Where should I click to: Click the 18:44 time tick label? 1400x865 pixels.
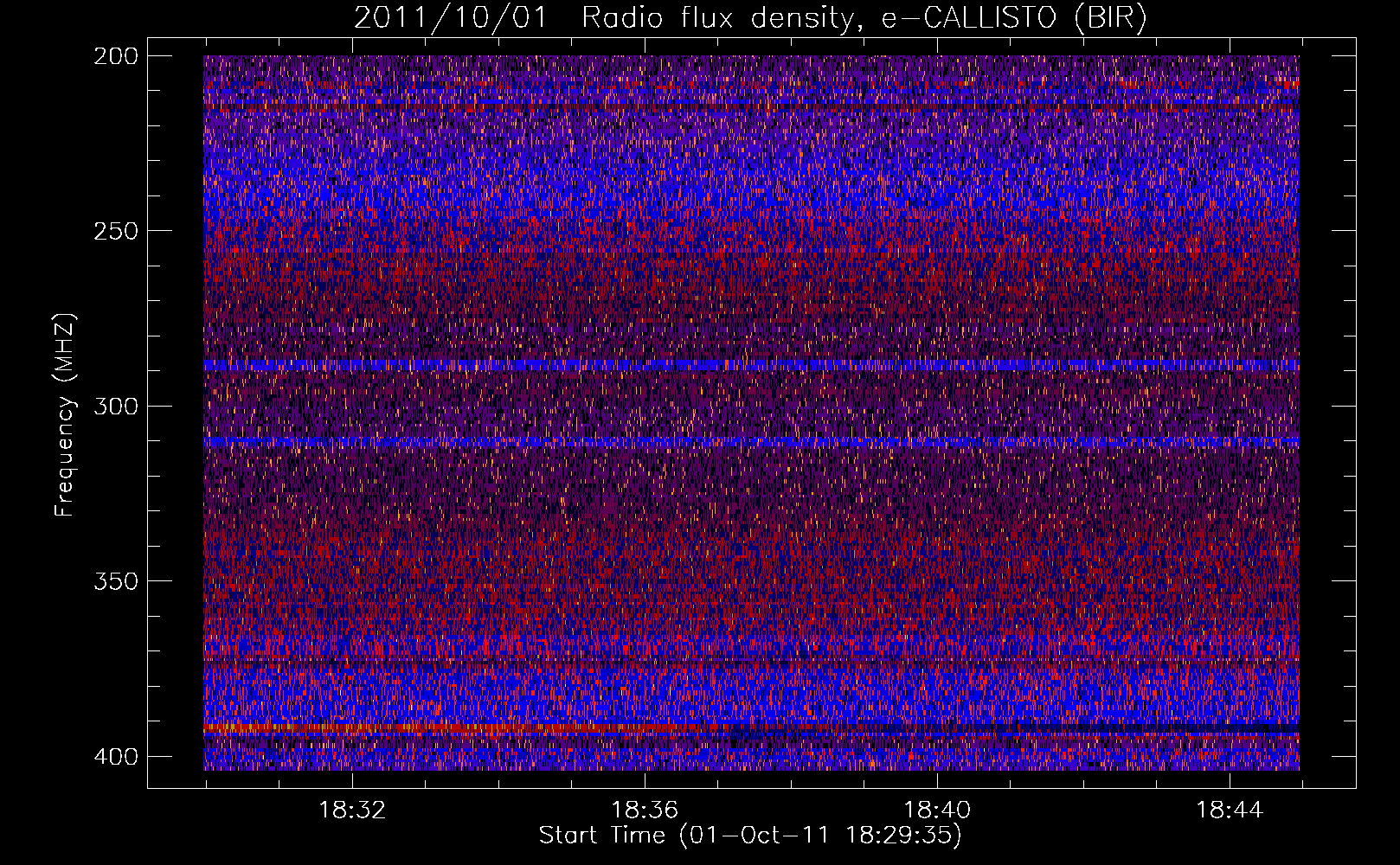point(1230,811)
